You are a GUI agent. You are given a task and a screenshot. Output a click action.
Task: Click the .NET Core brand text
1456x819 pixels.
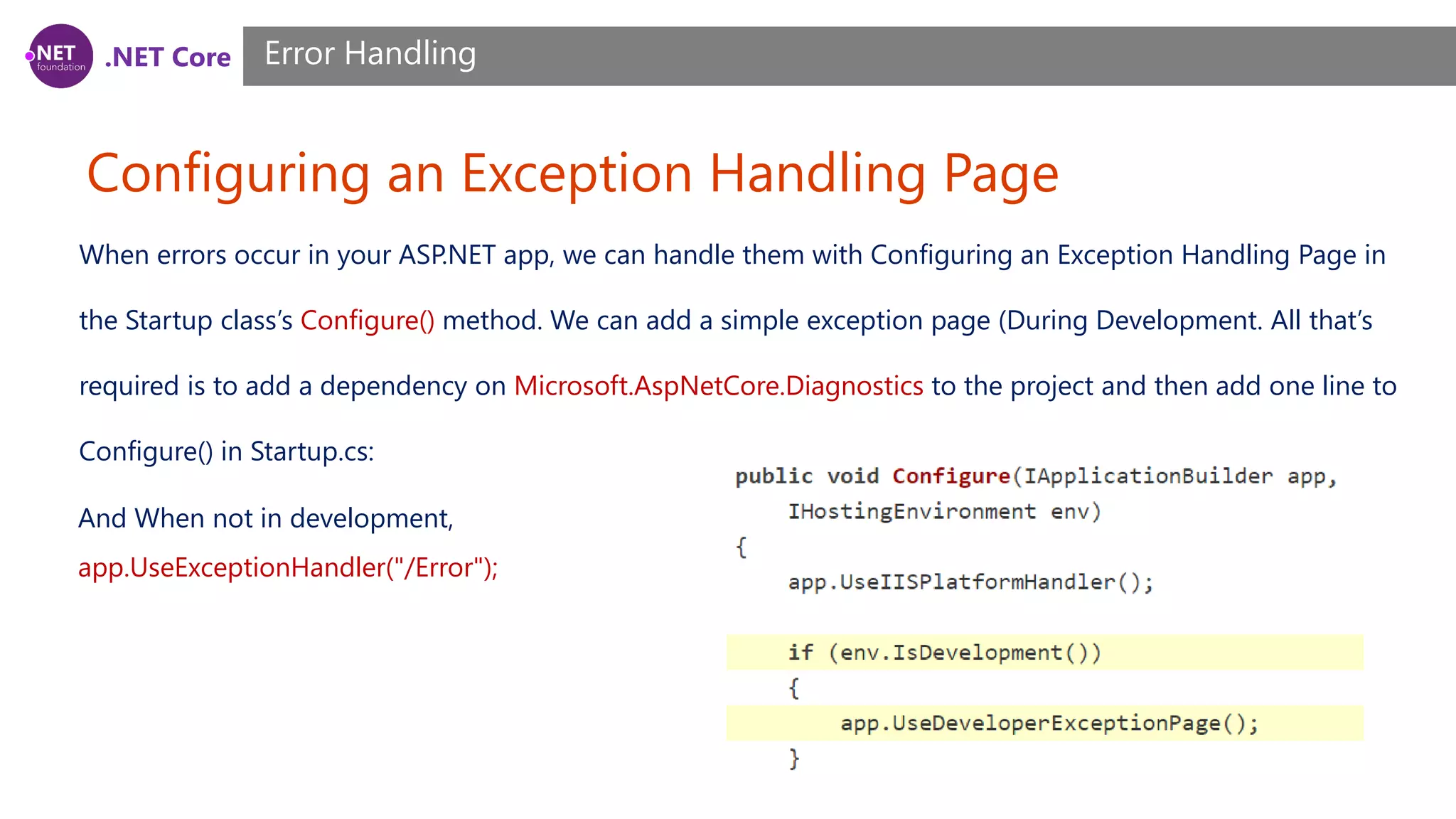point(168,57)
